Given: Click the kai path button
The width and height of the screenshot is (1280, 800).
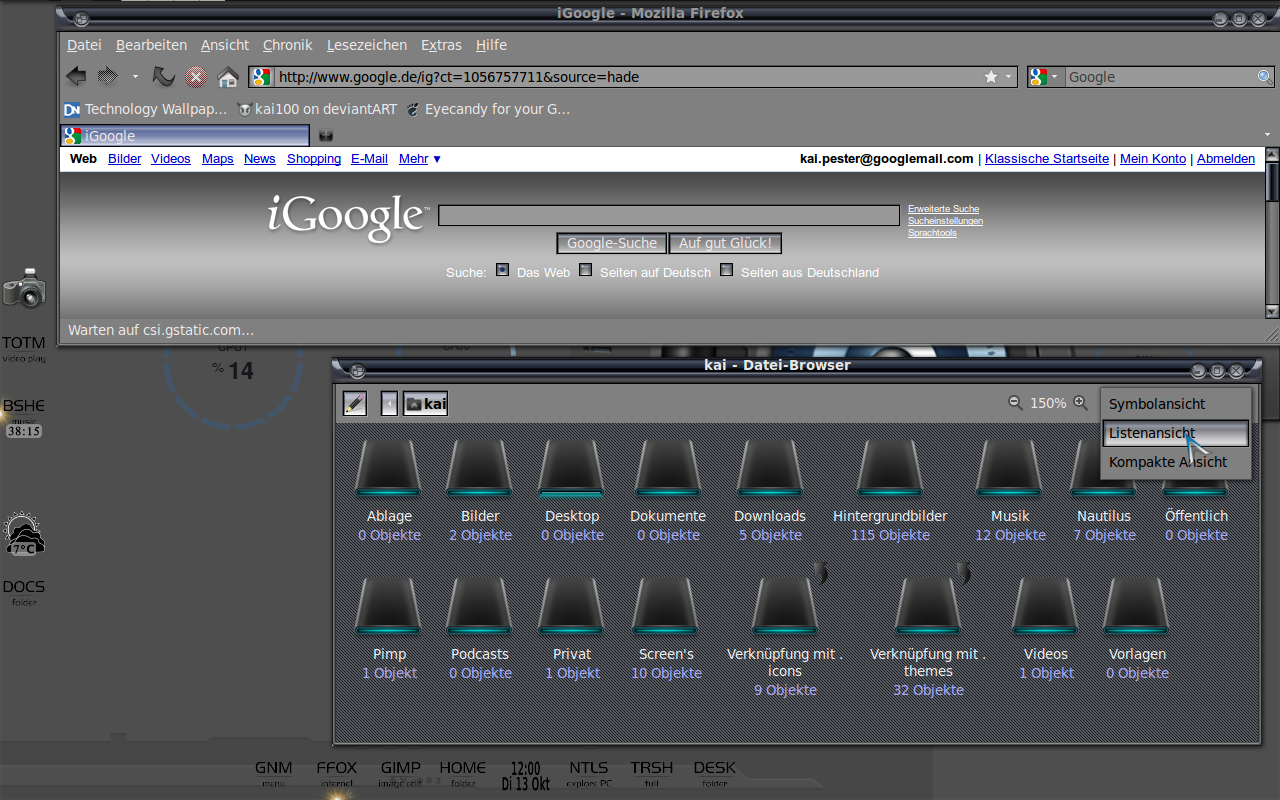Looking at the screenshot, I should click(x=425, y=403).
